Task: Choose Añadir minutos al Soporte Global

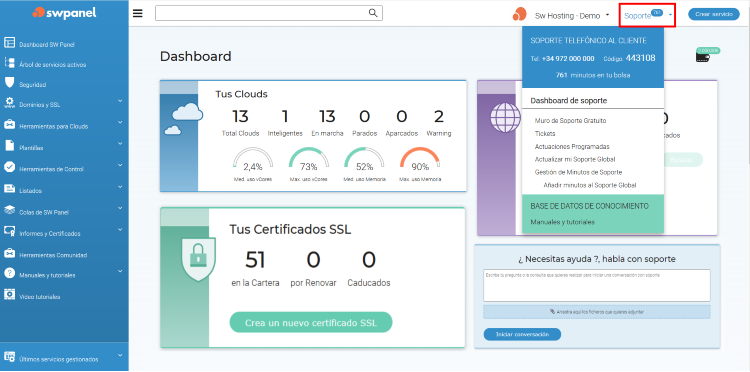Action: tap(590, 185)
